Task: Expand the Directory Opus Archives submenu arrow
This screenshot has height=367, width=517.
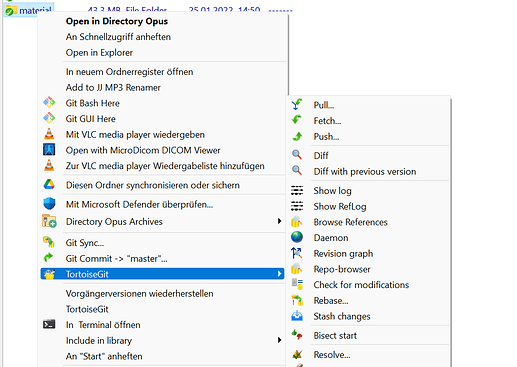Action: click(x=279, y=221)
